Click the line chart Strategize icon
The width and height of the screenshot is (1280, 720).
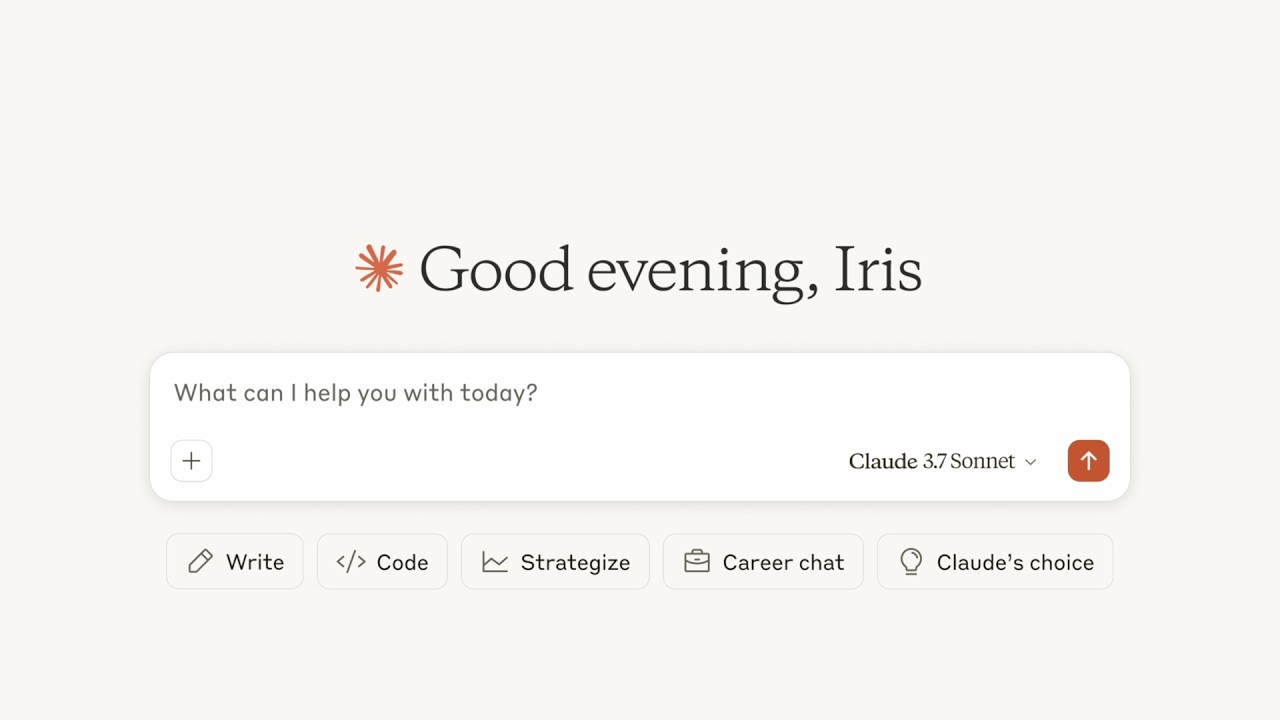click(x=495, y=561)
